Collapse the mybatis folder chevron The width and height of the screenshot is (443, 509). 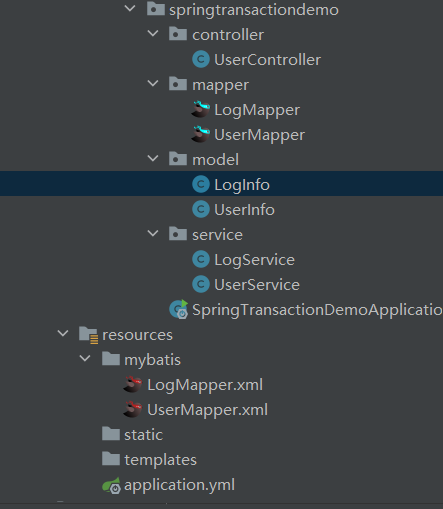85,359
